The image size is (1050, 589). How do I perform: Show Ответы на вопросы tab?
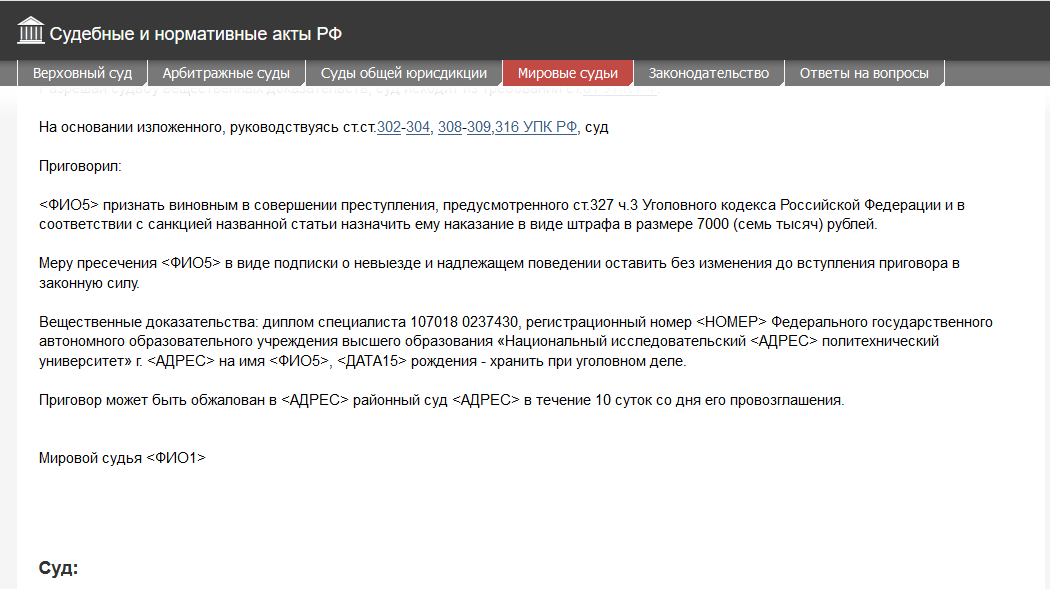coord(864,73)
